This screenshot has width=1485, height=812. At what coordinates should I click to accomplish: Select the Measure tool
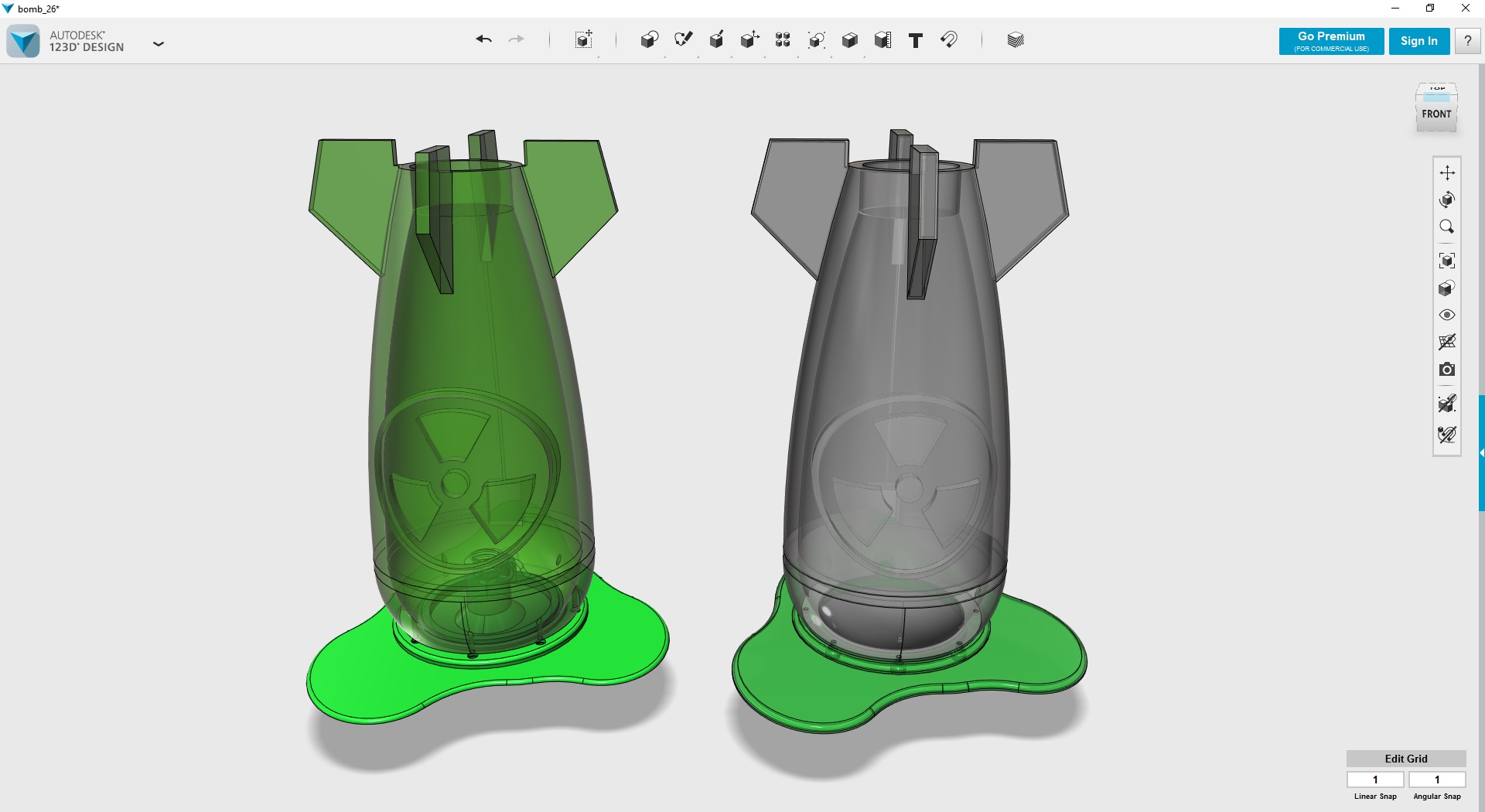pyautogui.click(x=882, y=40)
